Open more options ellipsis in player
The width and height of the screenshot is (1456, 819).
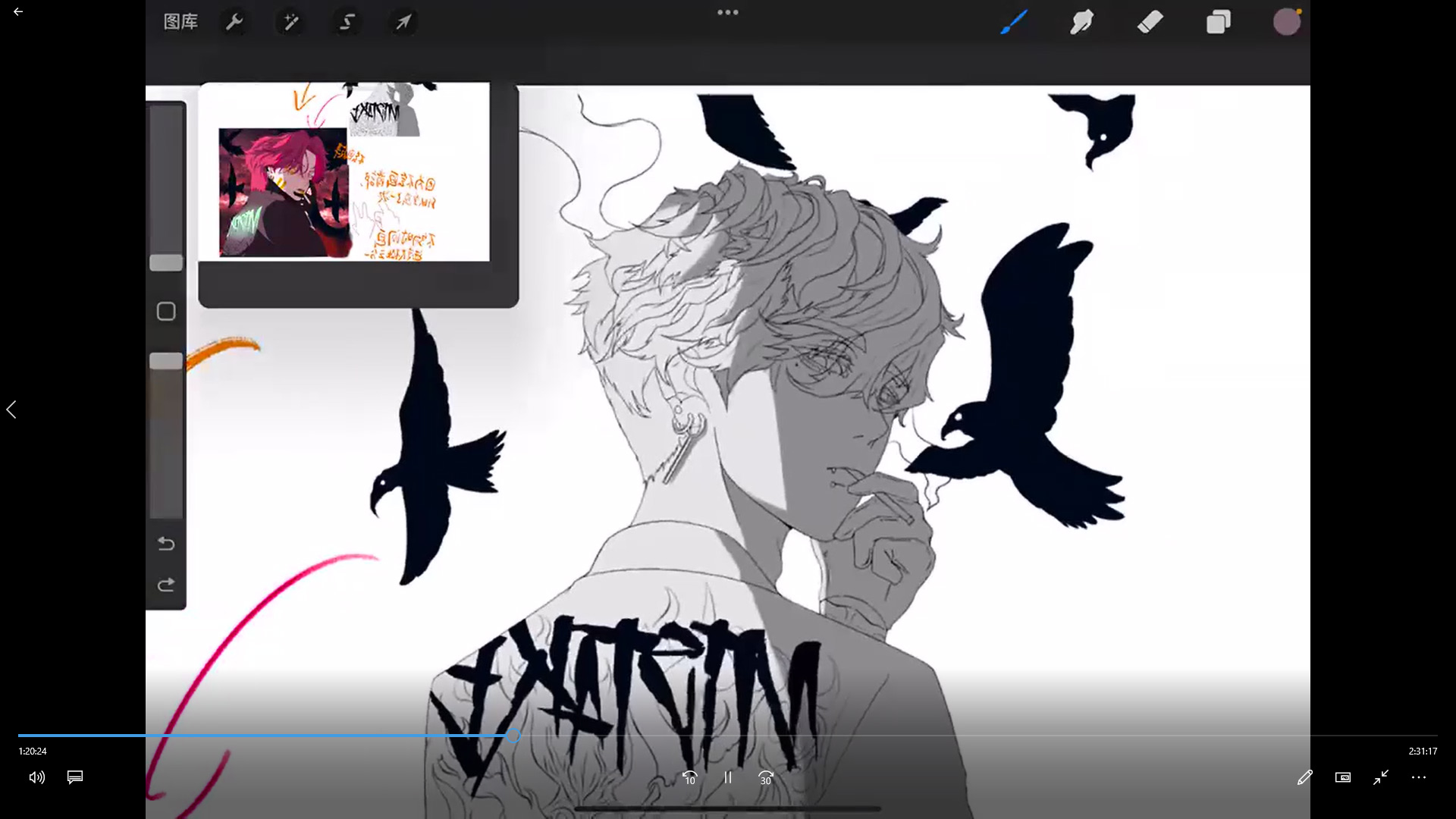pyautogui.click(x=1419, y=777)
